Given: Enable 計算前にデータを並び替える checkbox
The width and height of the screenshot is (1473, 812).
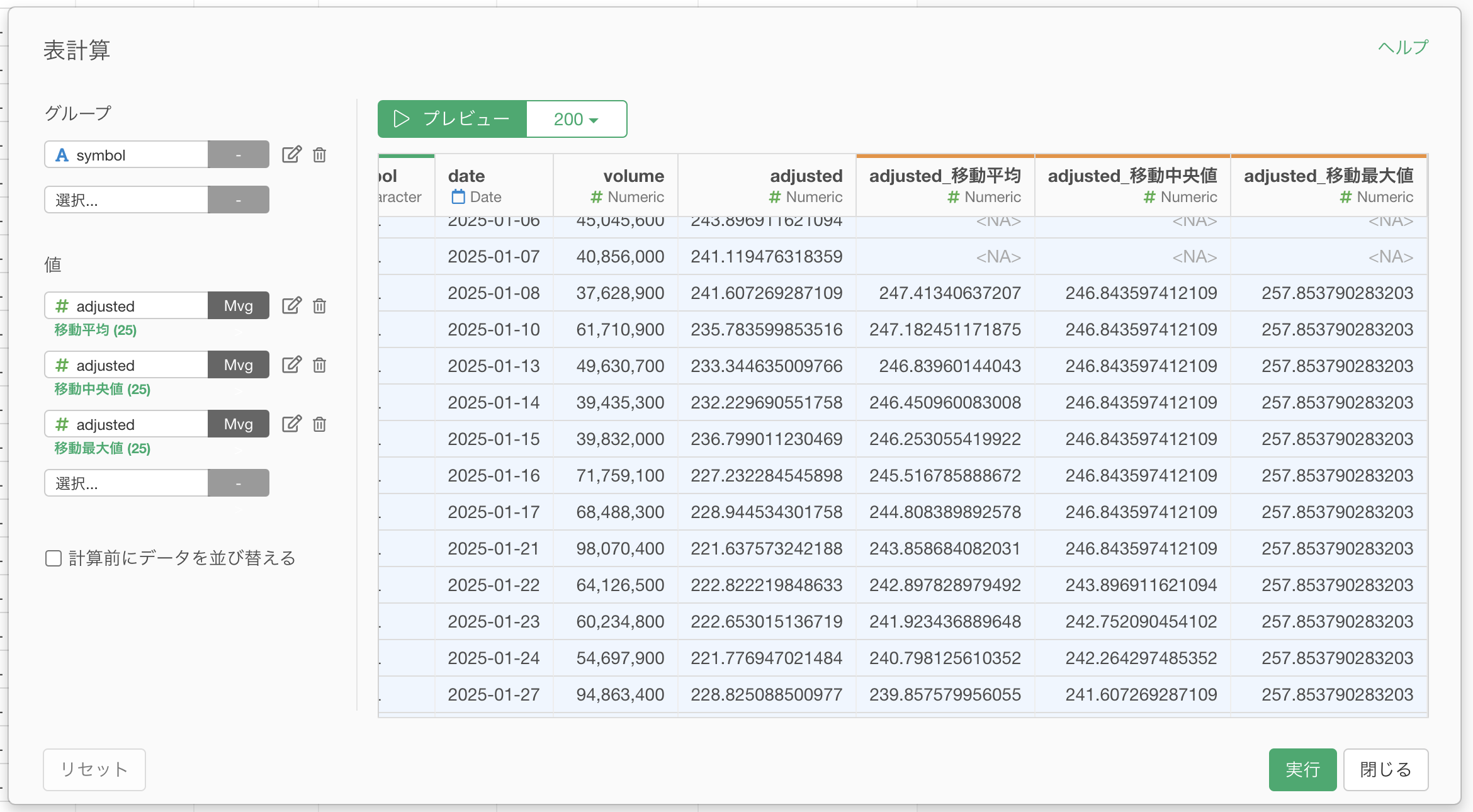Looking at the screenshot, I should tap(54, 558).
